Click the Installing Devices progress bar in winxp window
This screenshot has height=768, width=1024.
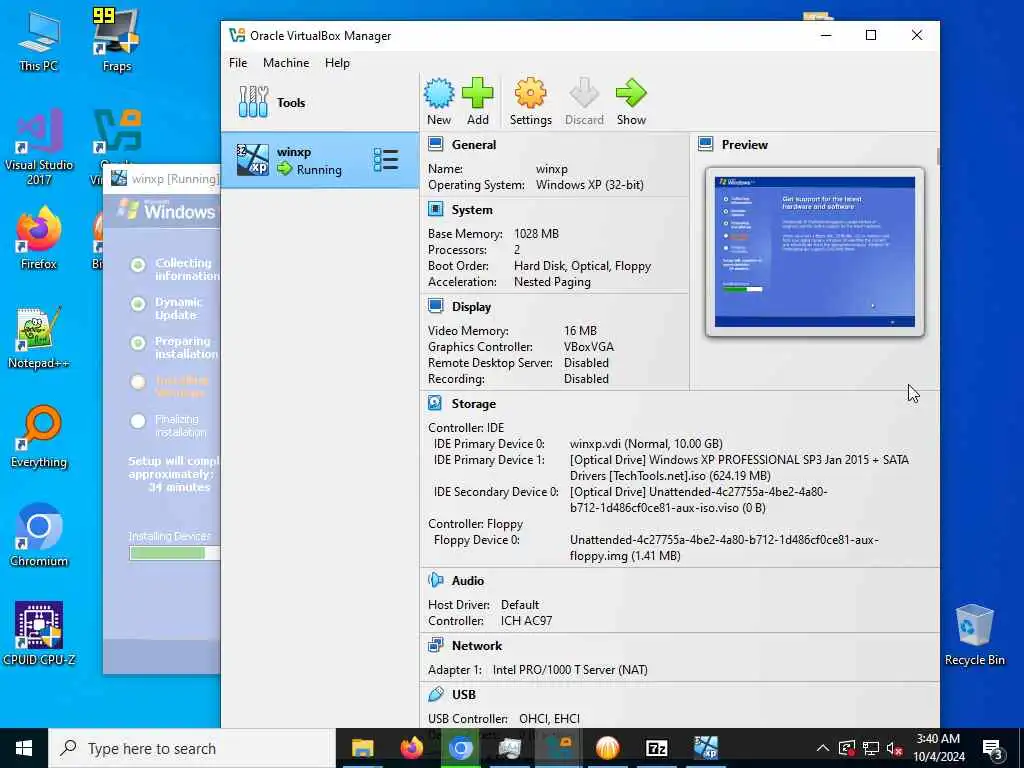(x=174, y=553)
